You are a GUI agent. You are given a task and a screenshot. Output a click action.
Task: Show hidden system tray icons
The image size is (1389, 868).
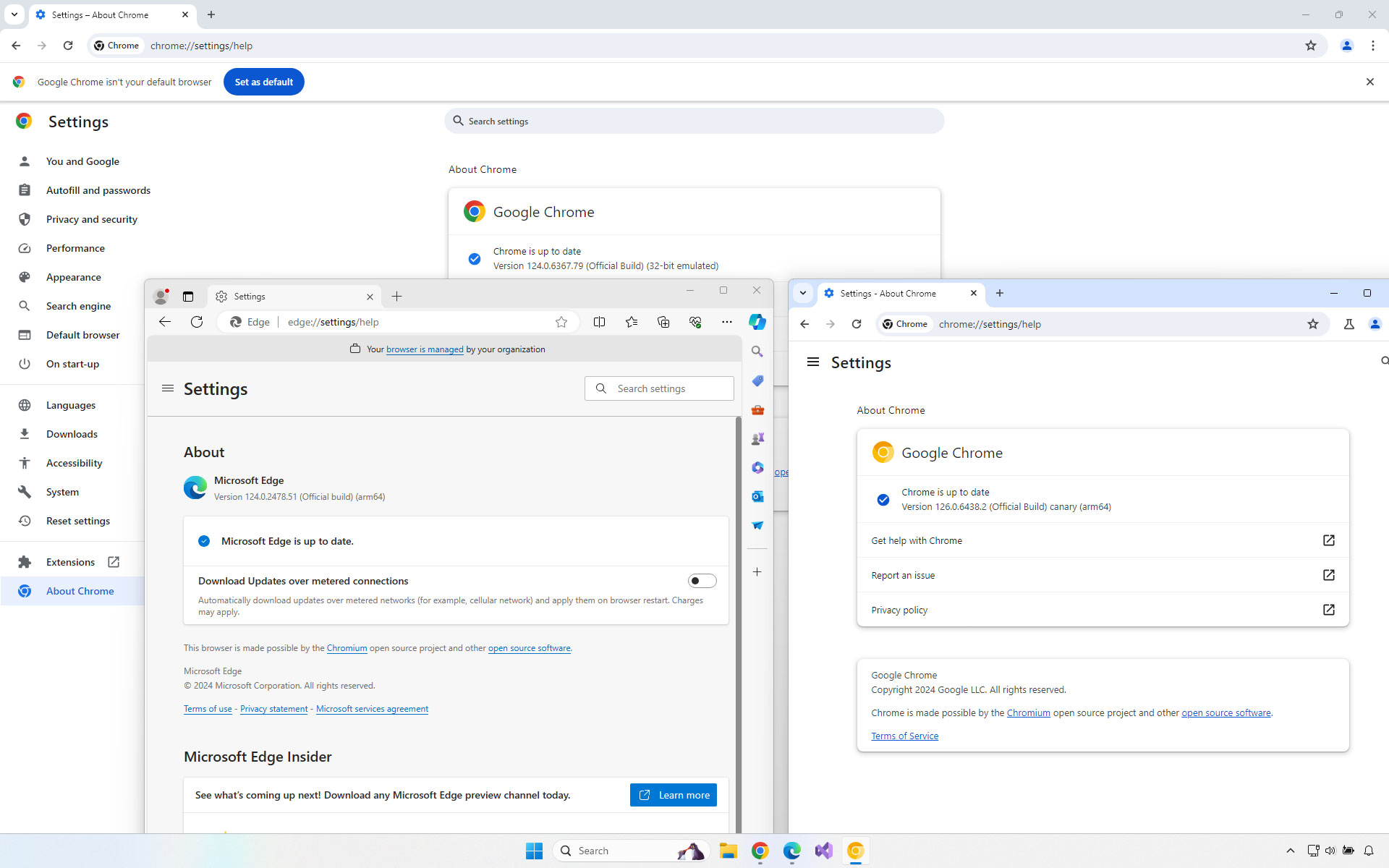[x=1290, y=851]
